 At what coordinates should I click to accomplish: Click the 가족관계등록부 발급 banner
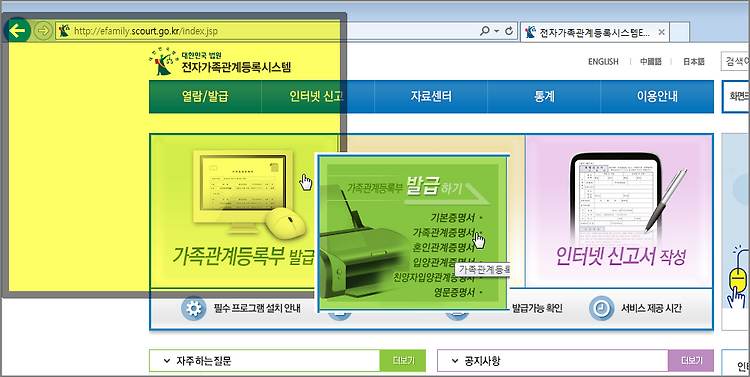tap(232, 211)
